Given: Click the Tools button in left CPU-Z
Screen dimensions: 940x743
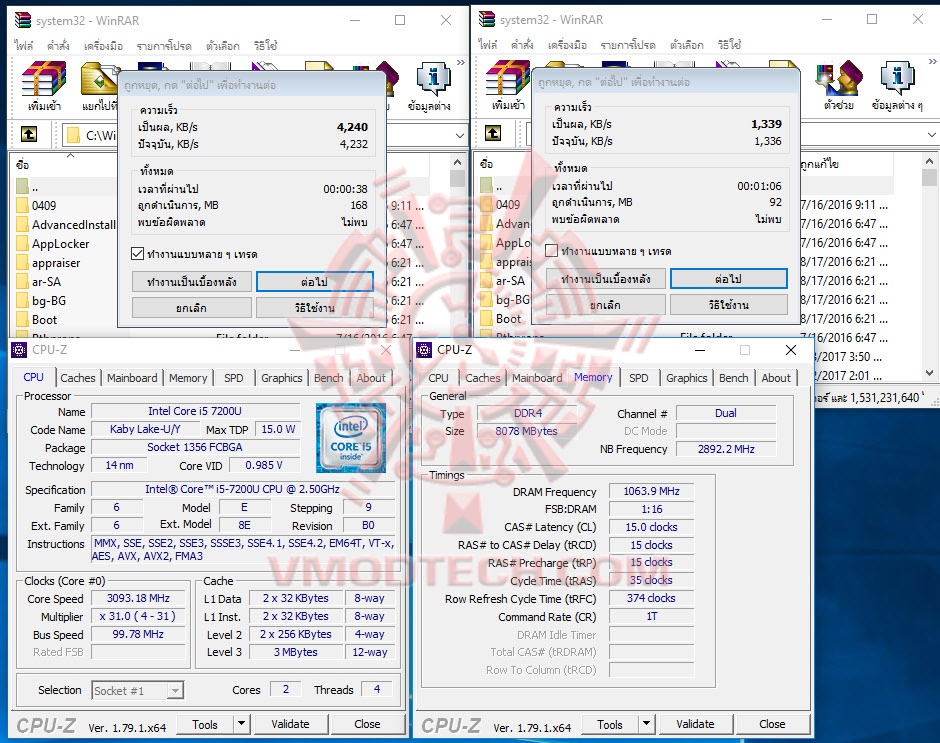Looking at the screenshot, I should 205,724.
